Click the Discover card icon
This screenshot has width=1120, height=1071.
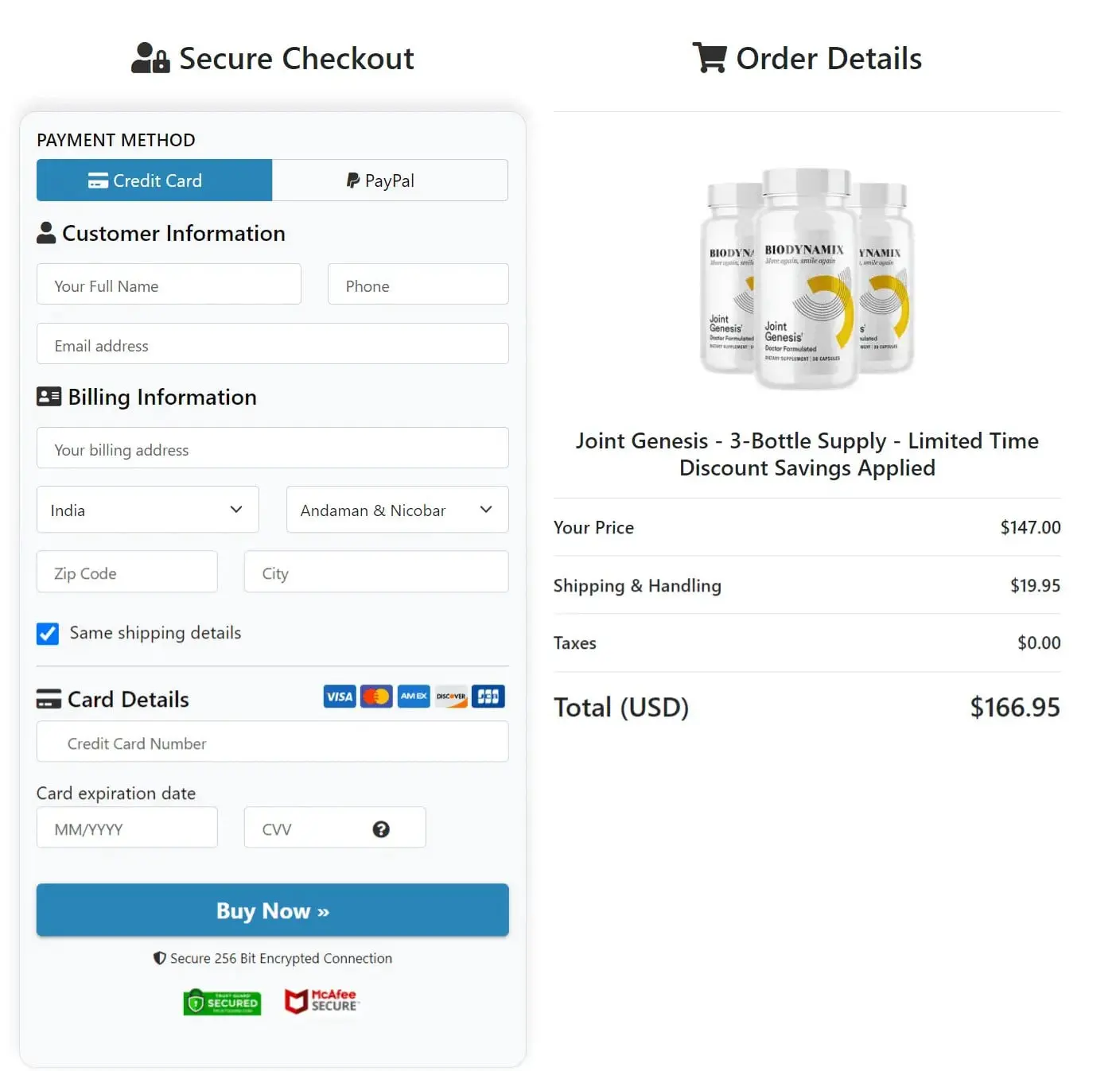pyautogui.click(x=450, y=696)
